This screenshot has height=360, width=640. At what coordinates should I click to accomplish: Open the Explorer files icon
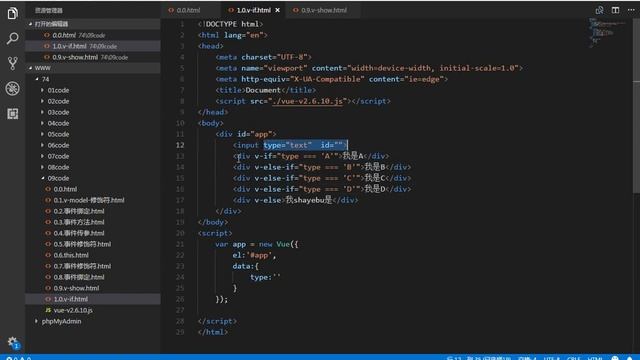(x=12, y=13)
